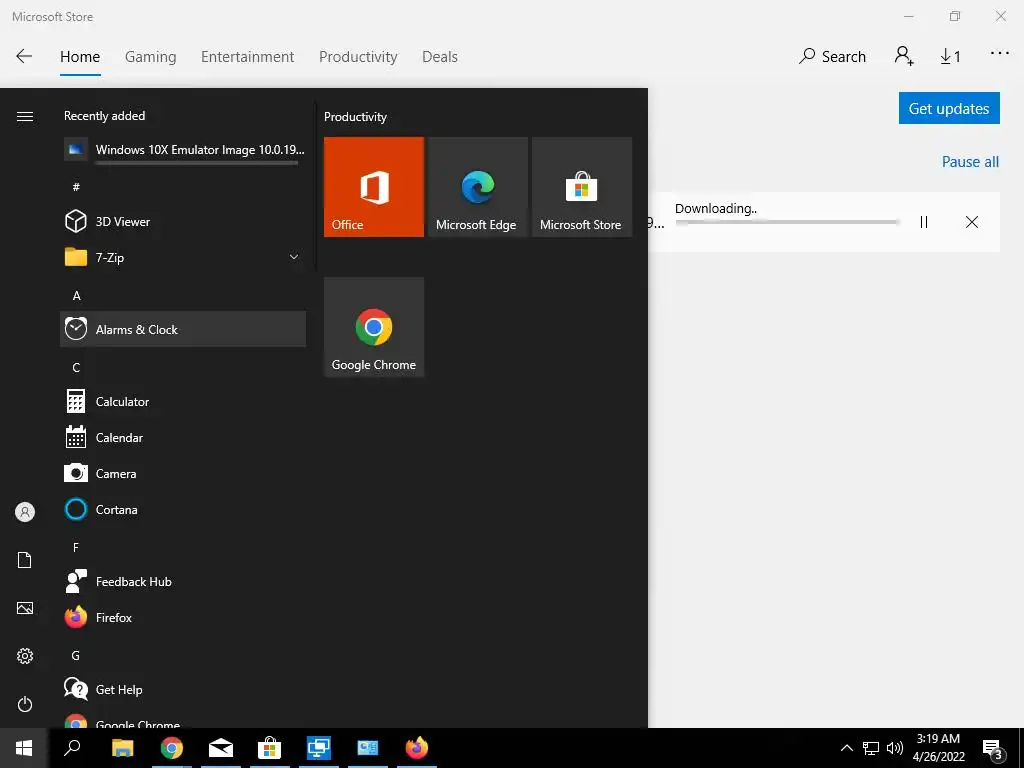Click the network tray icon
This screenshot has width=1024, height=768.
point(871,748)
